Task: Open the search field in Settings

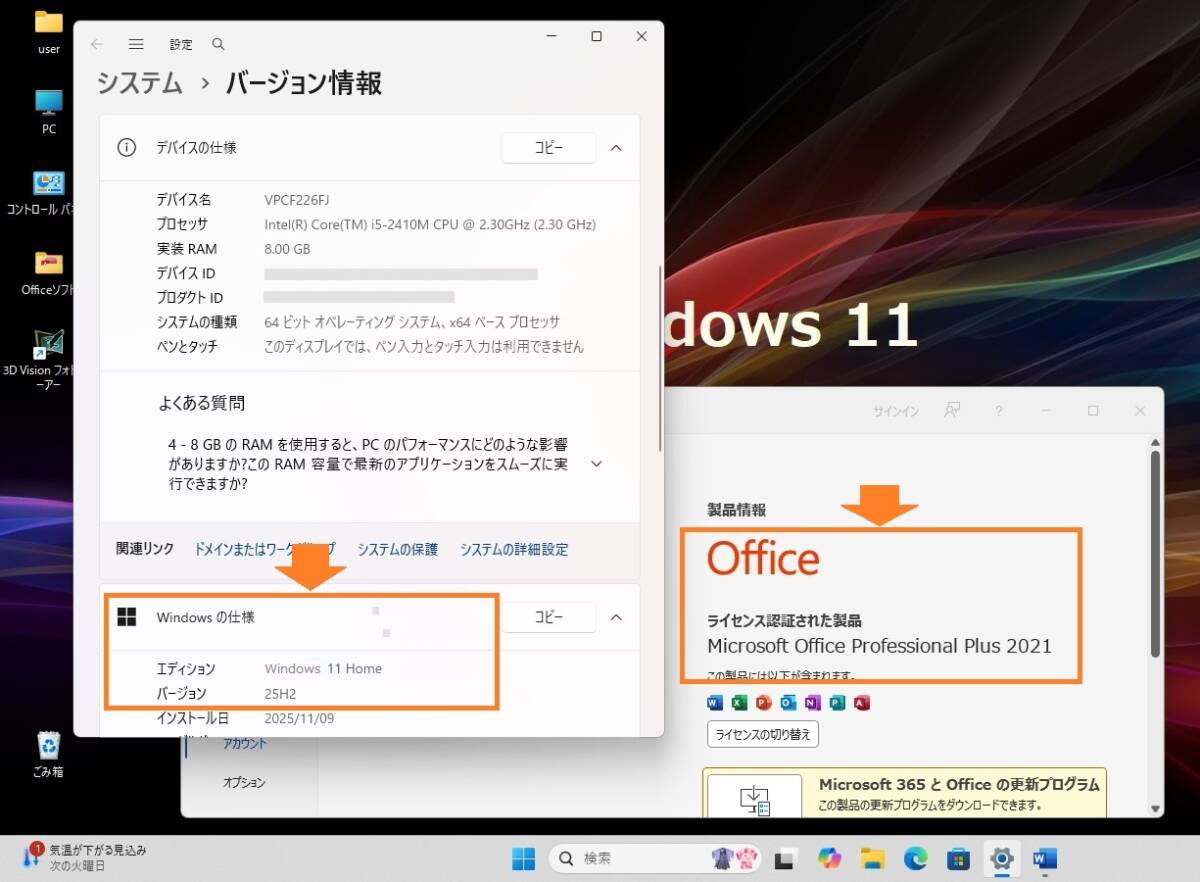Action: pyautogui.click(x=218, y=44)
